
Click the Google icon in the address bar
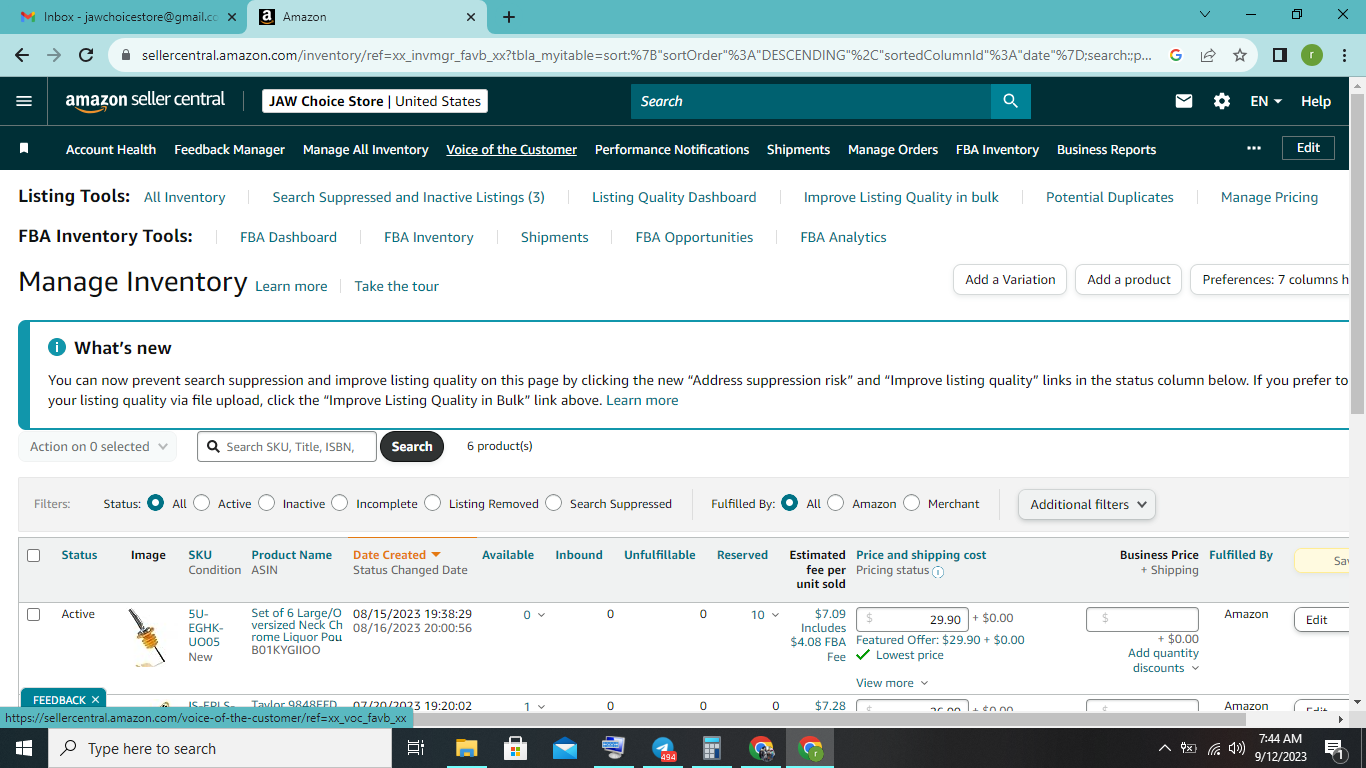coord(1176,56)
